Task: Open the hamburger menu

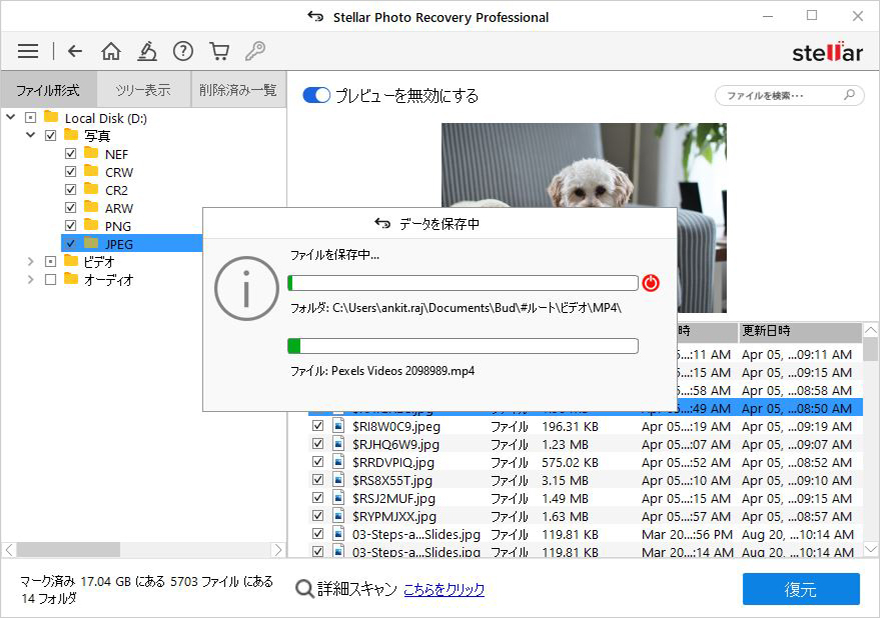Action: point(27,51)
